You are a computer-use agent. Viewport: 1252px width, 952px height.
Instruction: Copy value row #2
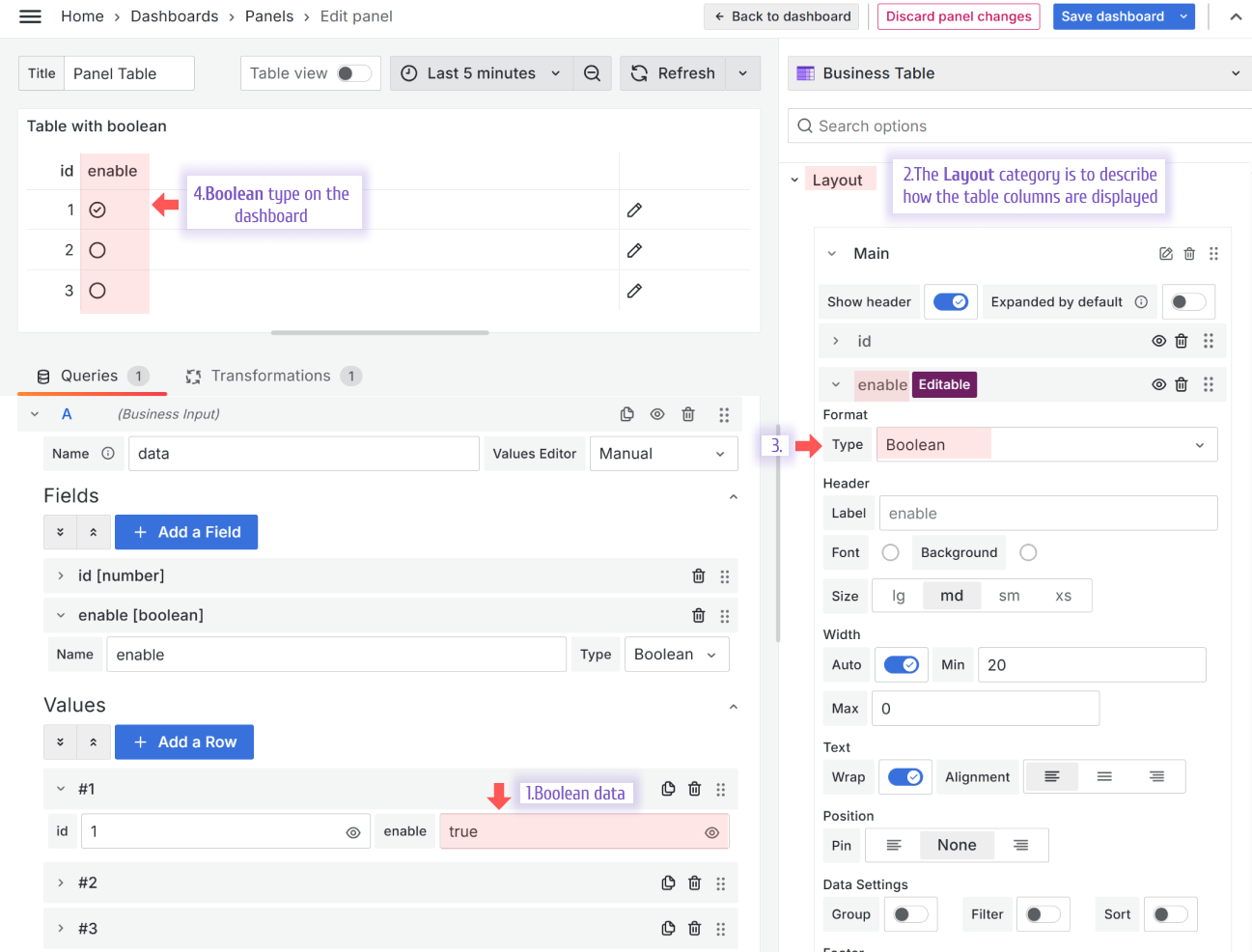tap(668, 882)
